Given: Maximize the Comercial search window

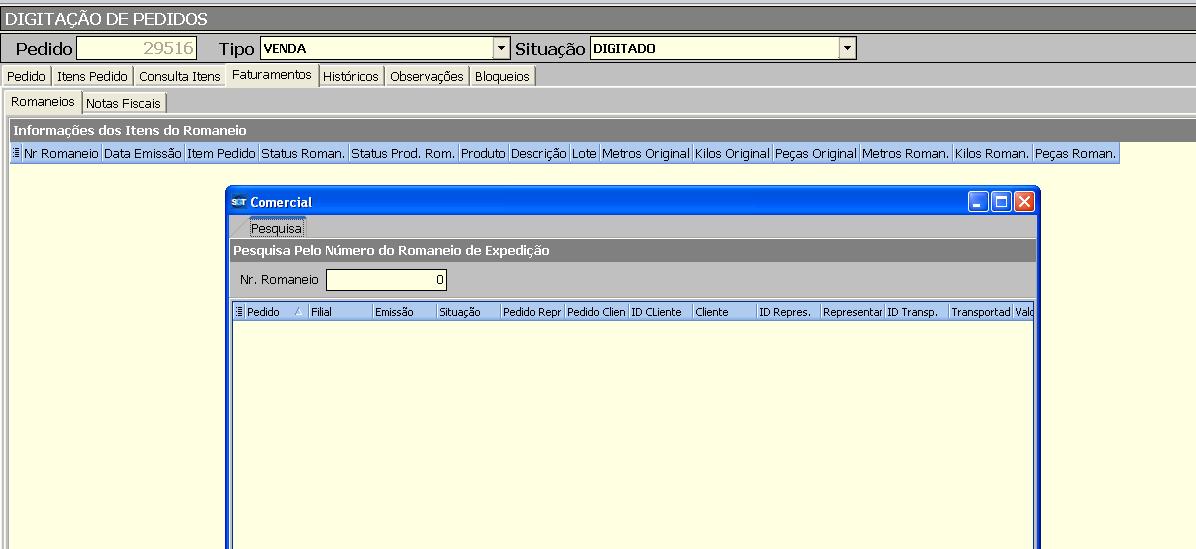Looking at the screenshot, I should tap(1001, 202).
